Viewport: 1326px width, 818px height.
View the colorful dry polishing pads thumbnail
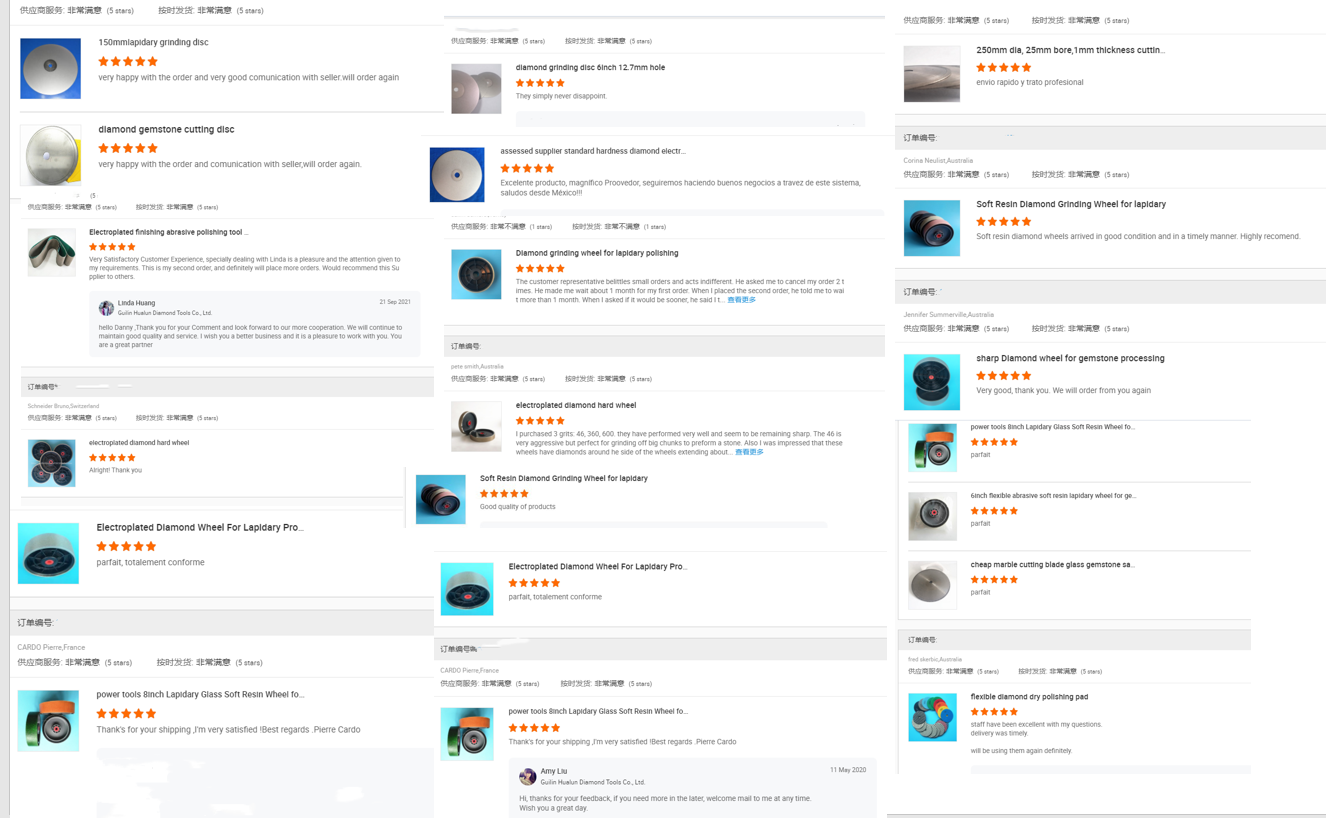point(932,717)
